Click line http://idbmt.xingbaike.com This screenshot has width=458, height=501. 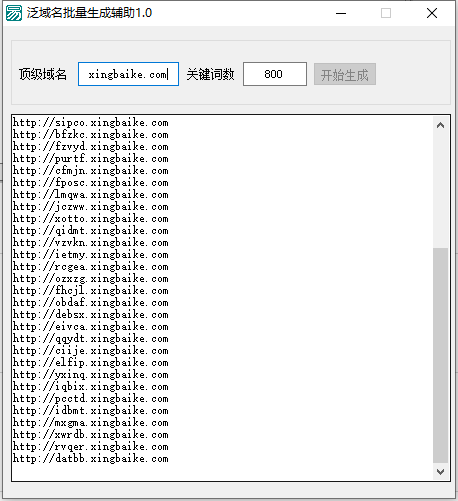click(x=91, y=411)
